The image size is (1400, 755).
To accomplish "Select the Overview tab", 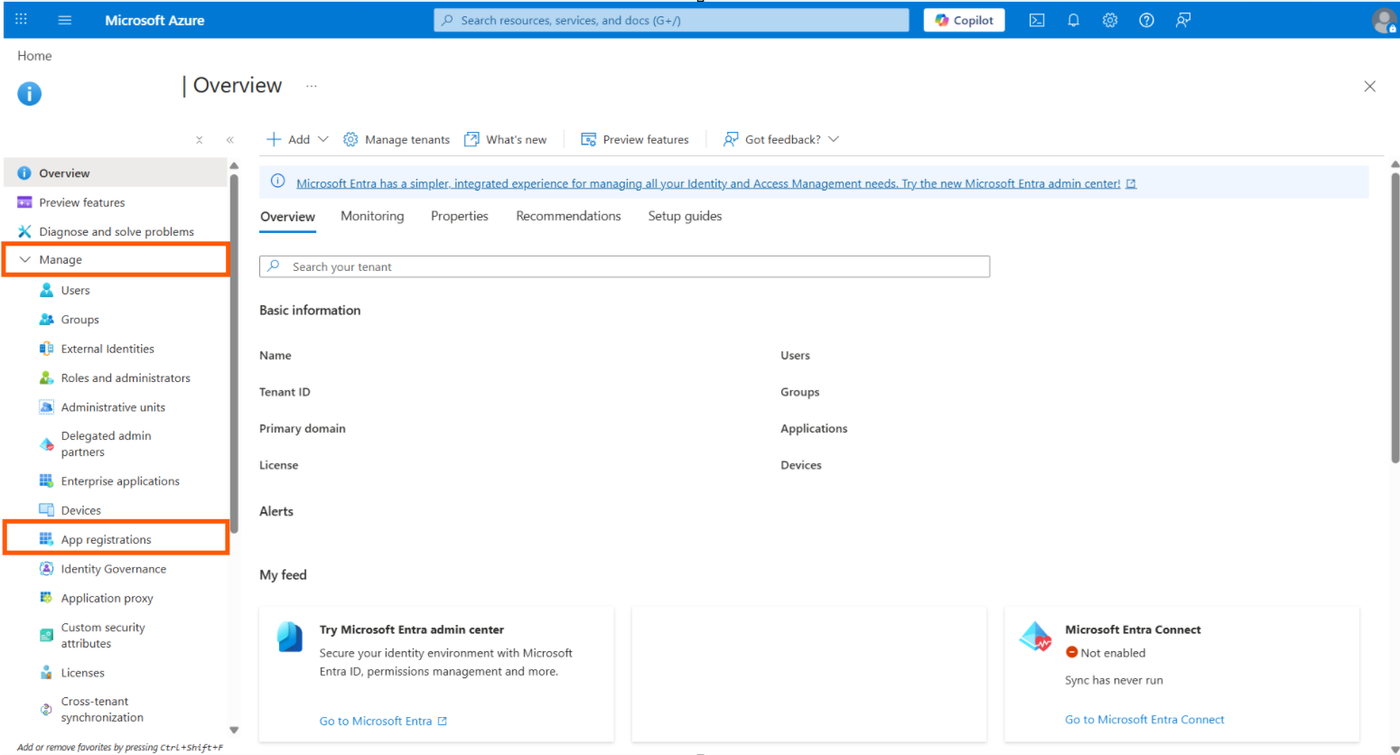I will 288,217.
